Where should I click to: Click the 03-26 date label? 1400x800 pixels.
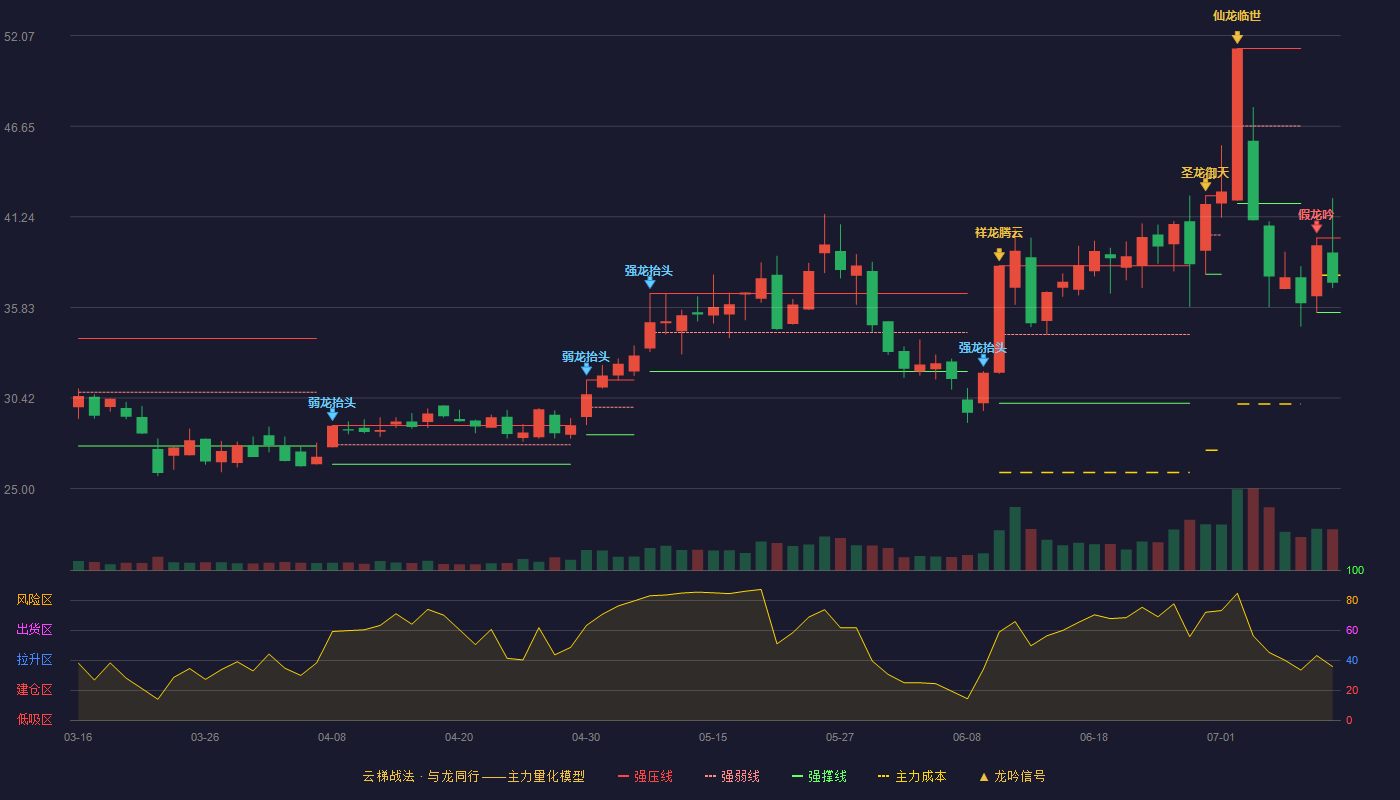pos(205,737)
